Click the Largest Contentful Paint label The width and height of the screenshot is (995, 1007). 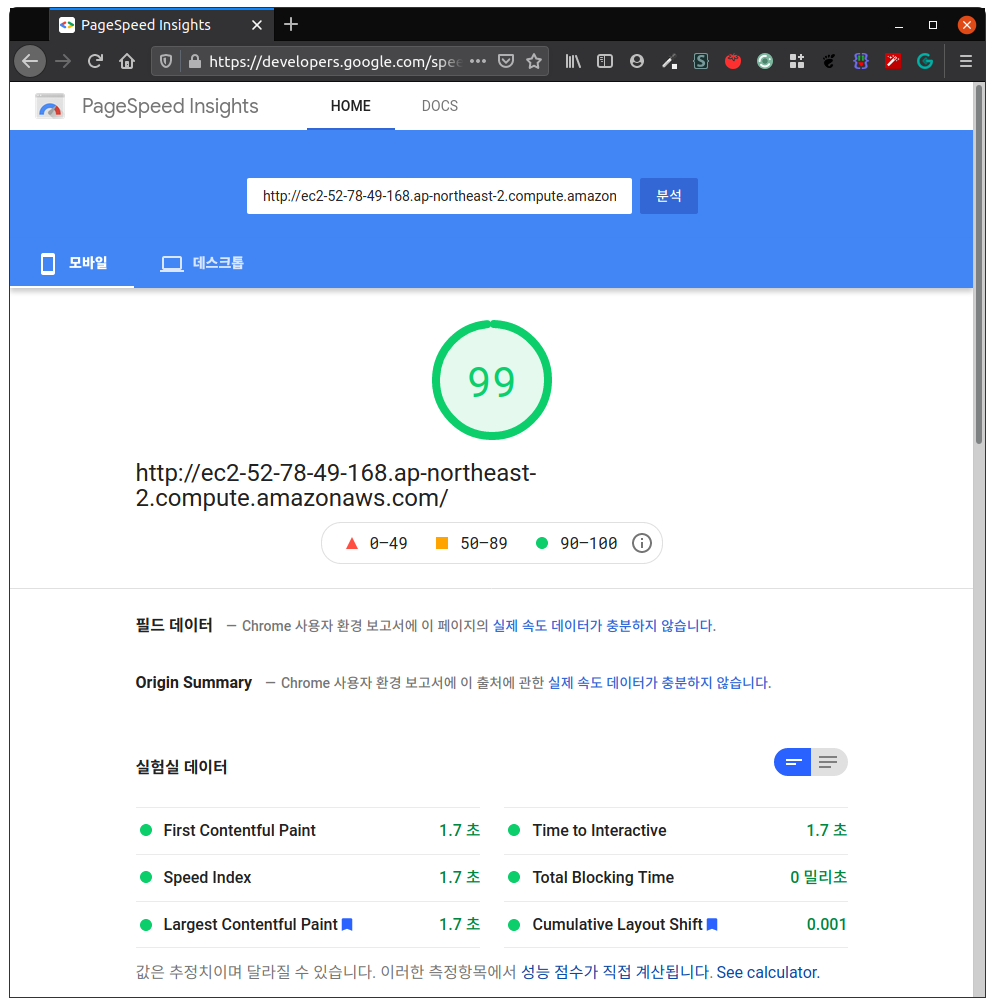(251, 924)
